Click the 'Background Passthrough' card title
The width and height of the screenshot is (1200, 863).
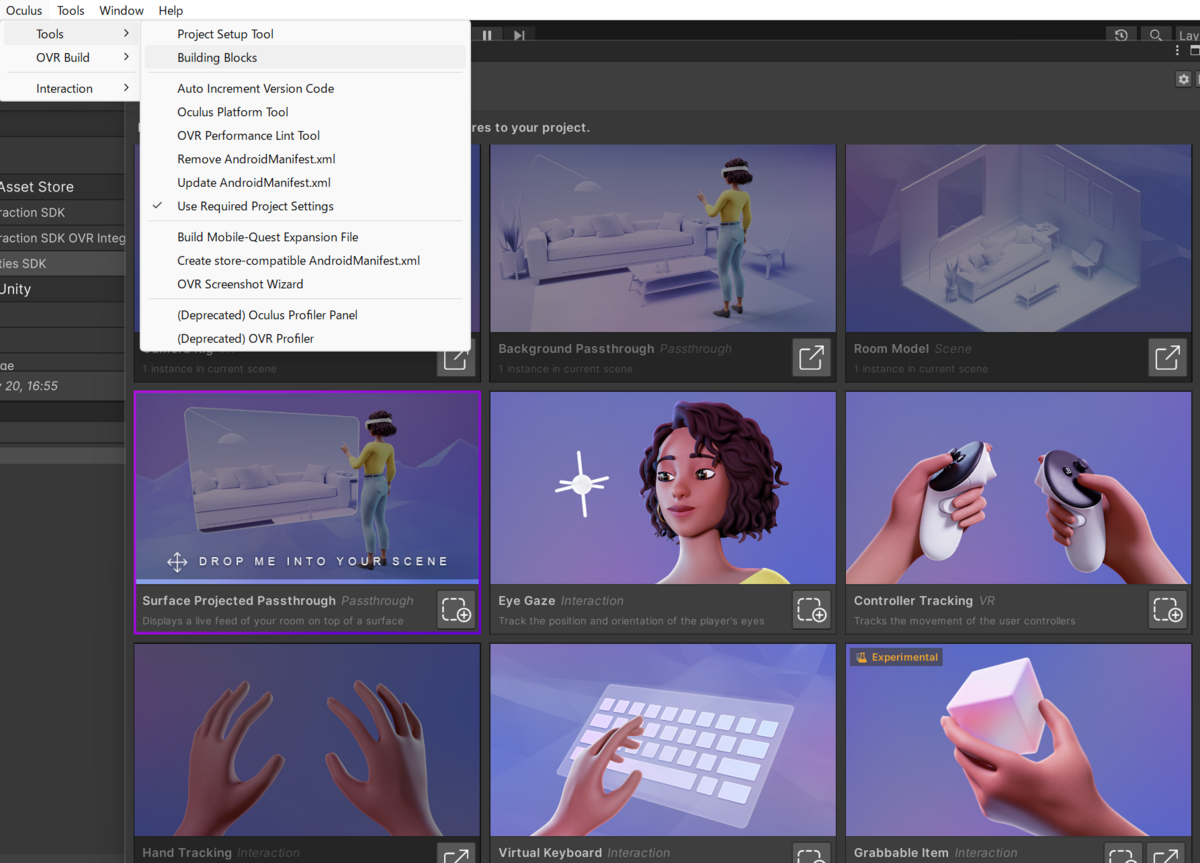pos(576,349)
